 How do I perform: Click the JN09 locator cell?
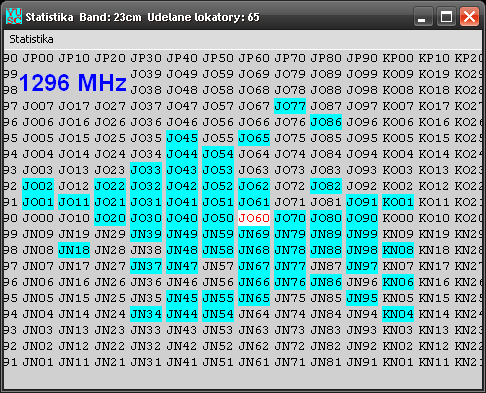(38, 234)
